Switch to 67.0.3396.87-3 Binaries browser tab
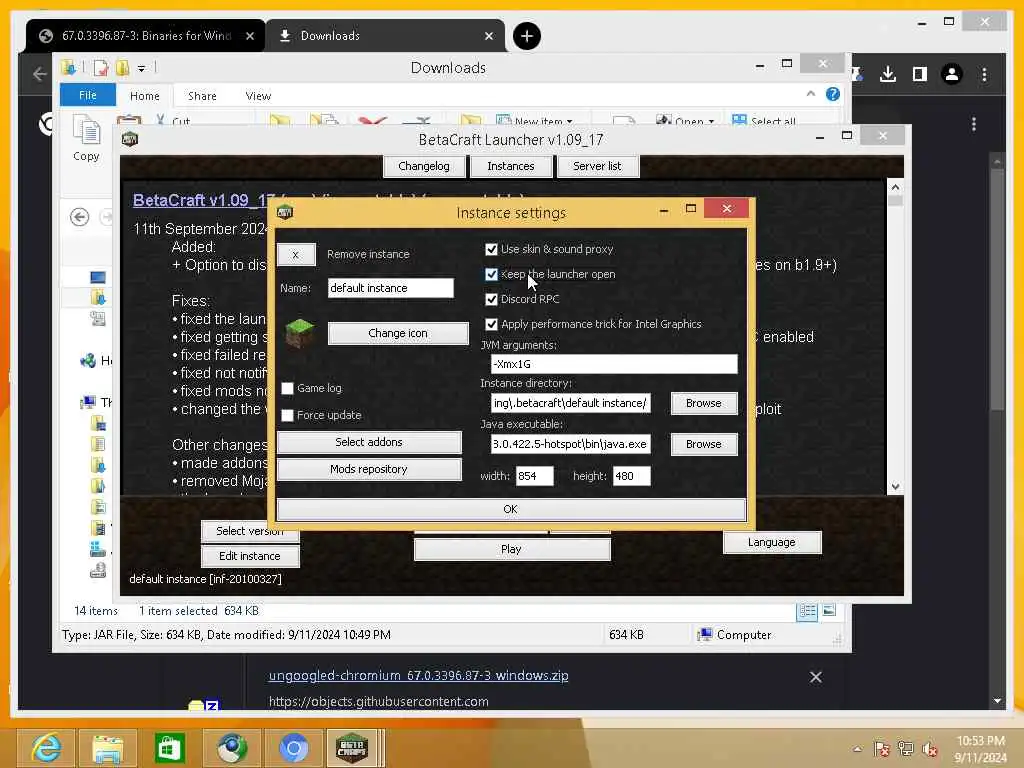The width and height of the screenshot is (1024, 768). point(146,36)
